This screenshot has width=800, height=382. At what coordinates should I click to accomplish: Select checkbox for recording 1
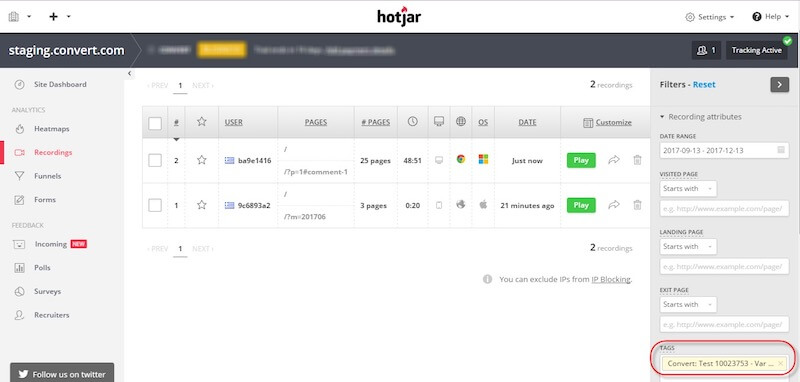click(155, 206)
